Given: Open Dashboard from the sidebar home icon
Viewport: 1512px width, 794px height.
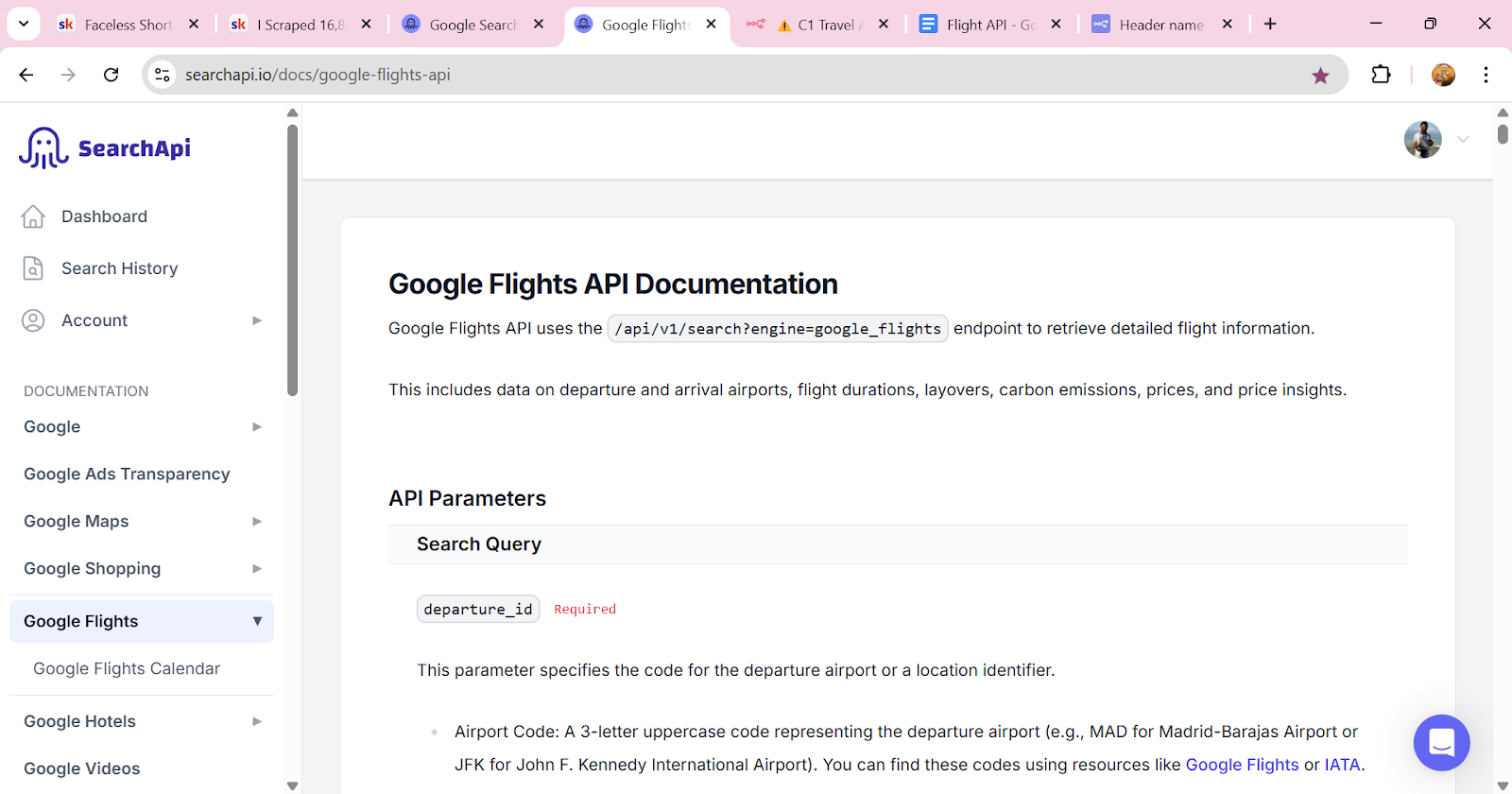Looking at the screenshot, I should click(x=33, y=216).
